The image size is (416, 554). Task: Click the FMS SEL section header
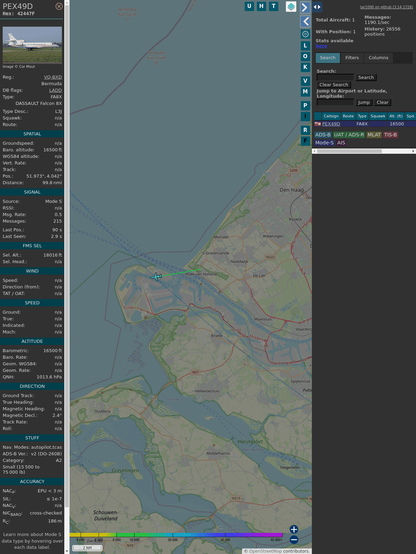click(x=32, y=246)
